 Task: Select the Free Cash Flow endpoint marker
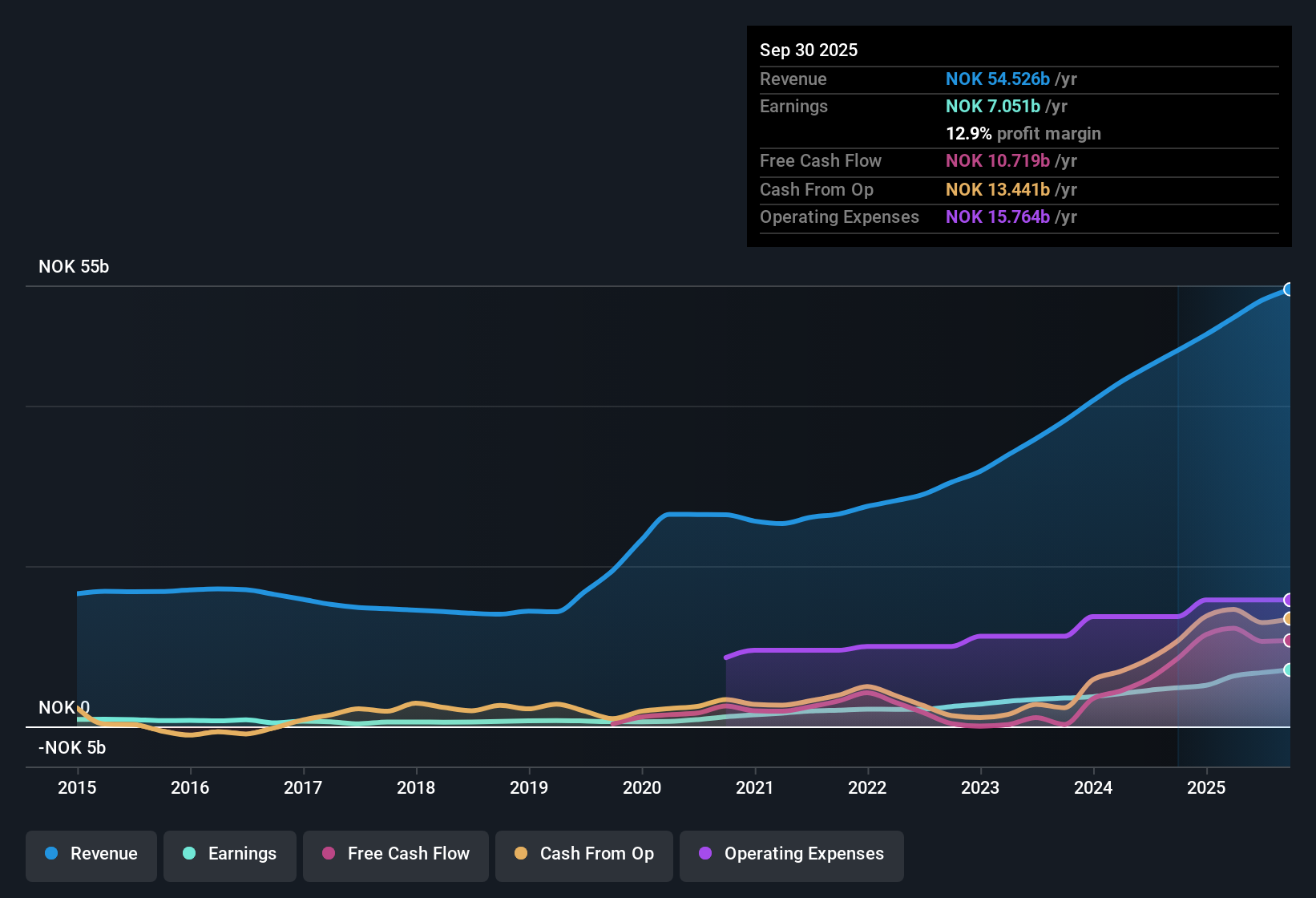point(1289,641)
